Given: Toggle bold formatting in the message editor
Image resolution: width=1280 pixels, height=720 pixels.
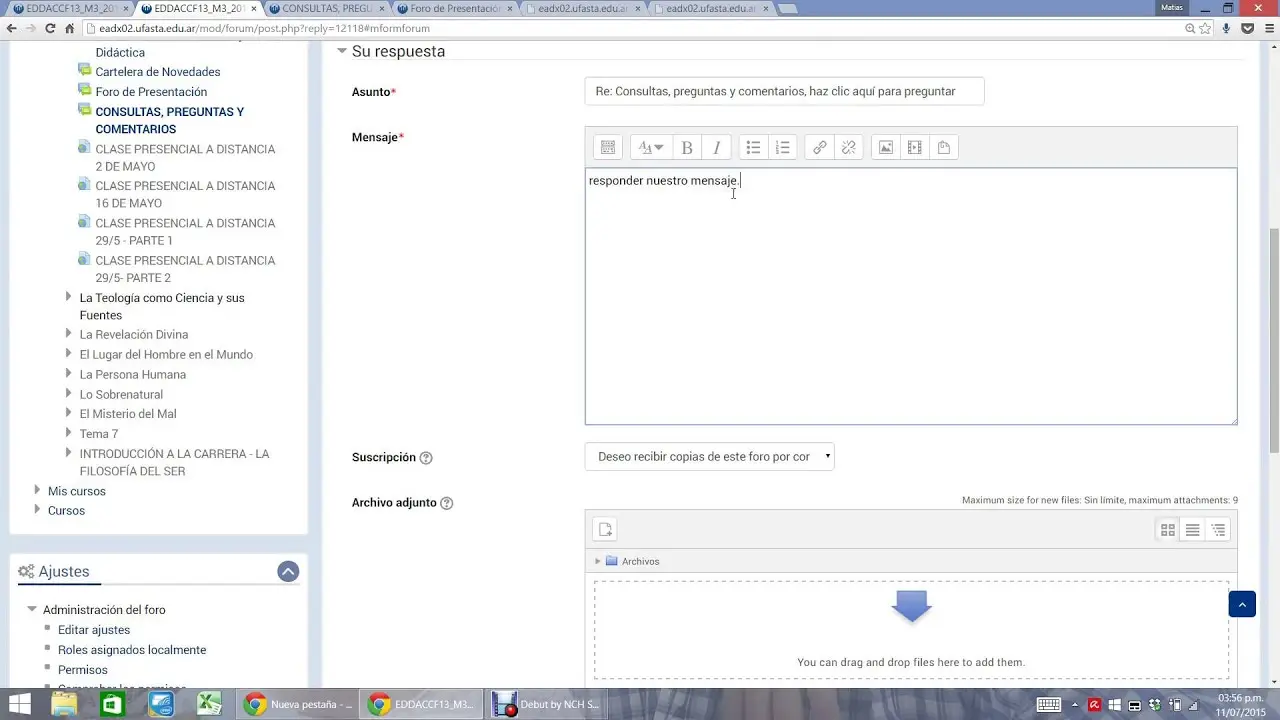Looking at the screenshot, I should (x=687, y=148).
